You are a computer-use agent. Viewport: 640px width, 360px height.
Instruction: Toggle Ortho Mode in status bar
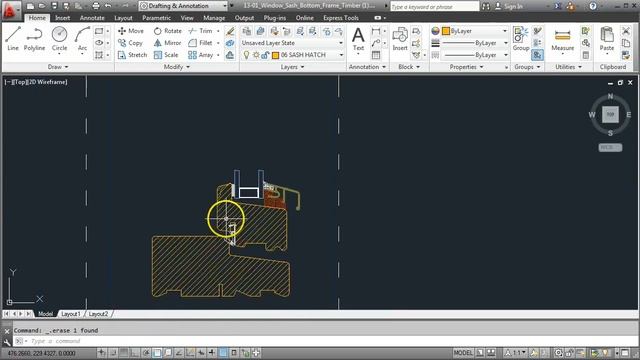(135, 353)
